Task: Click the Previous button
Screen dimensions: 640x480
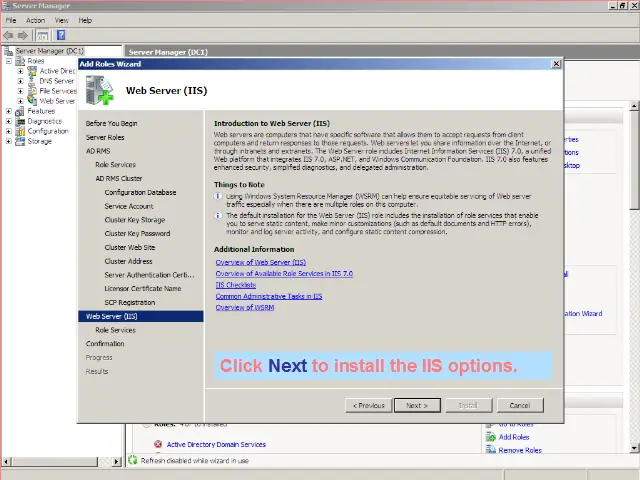Action: [x=369, y=405]
